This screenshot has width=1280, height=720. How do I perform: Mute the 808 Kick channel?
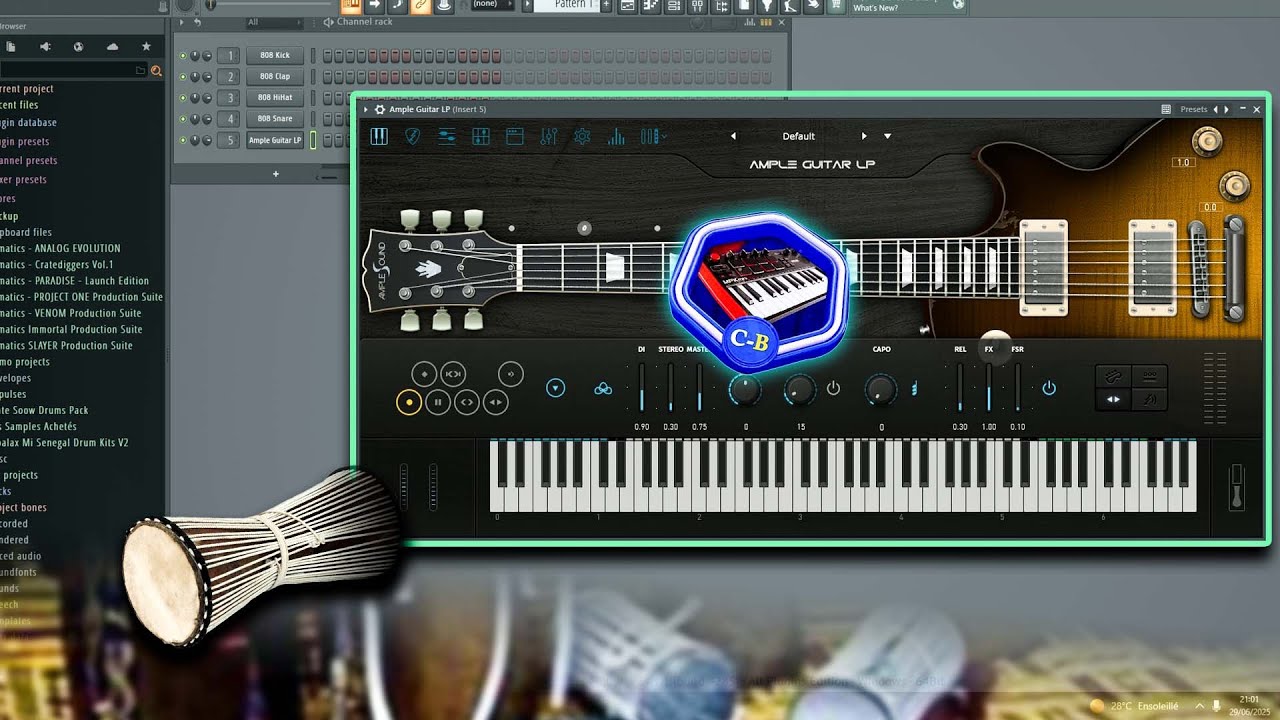[x=183, y=55]
